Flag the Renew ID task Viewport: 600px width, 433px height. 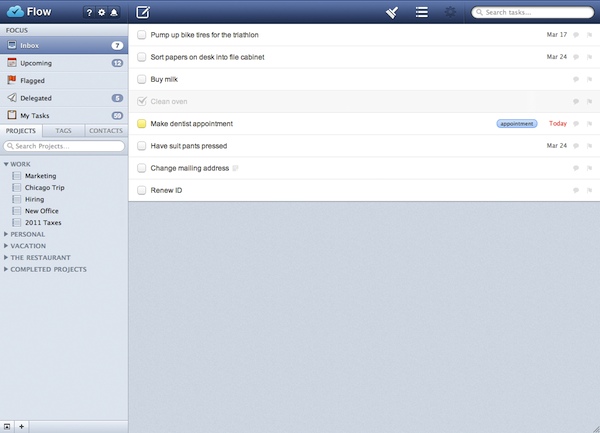pyautogui.click(x=589, y=190)
